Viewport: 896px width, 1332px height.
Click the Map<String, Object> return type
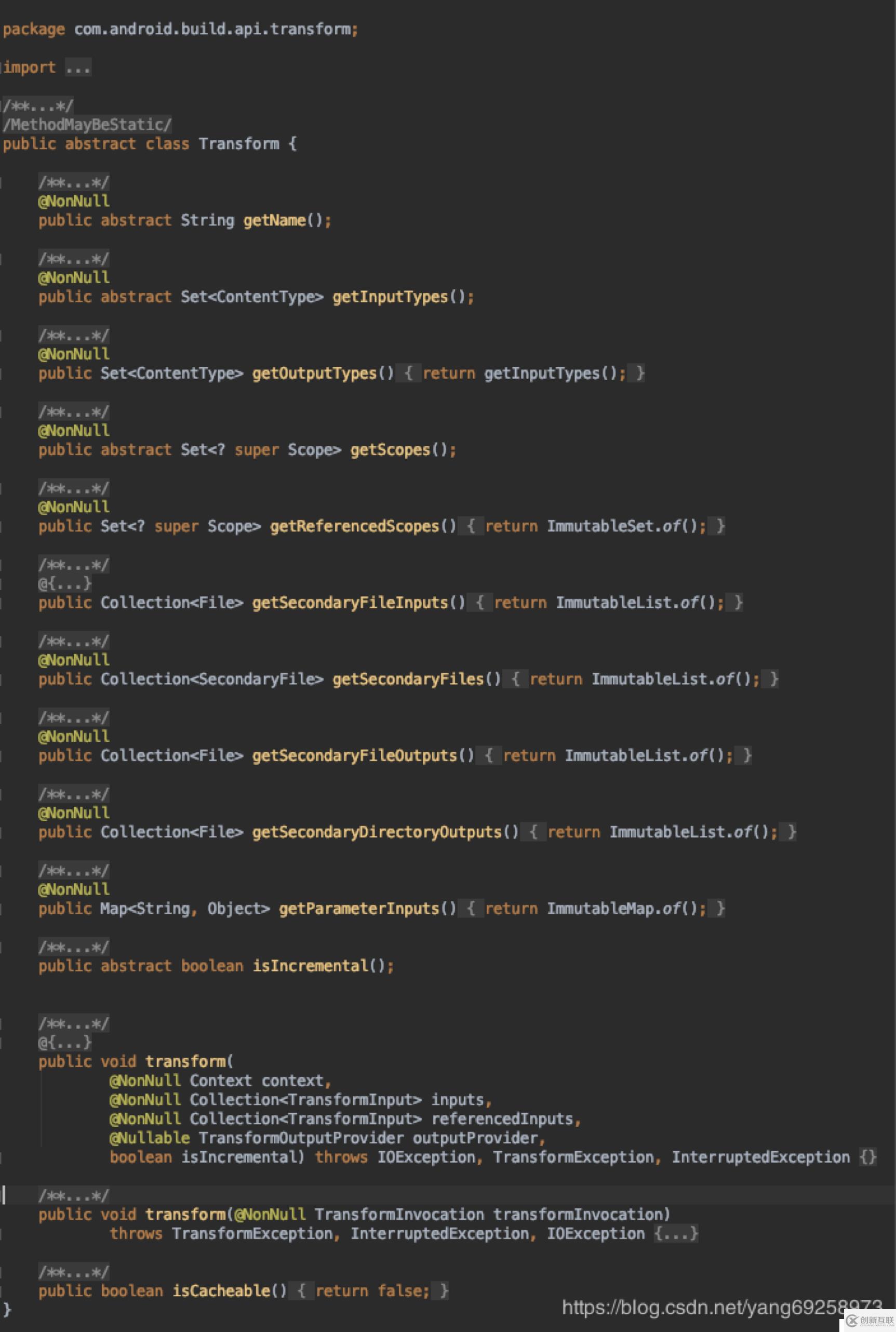[185, 909]
